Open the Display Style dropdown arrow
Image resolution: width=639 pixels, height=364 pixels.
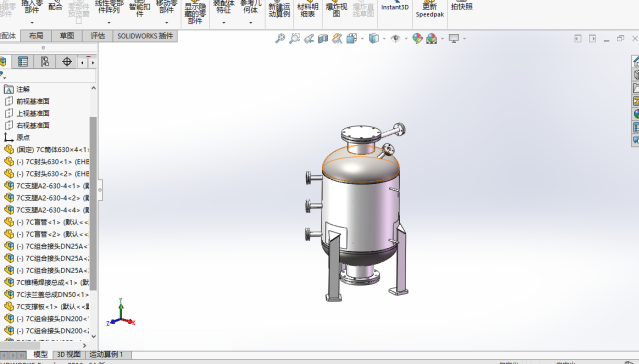[x=384, y=39]
